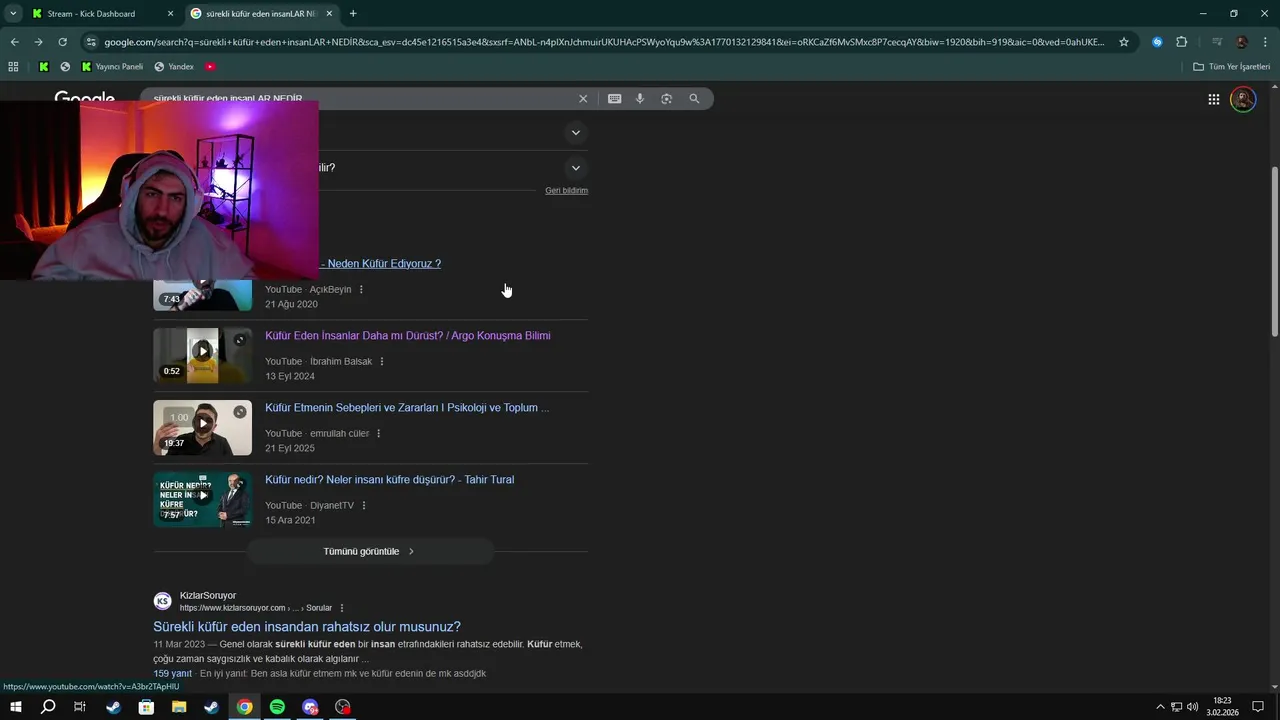1280x720 pixels.
Task: Submit search with magnifier icon
Action: pyautogui.click(x=694, y=99)
